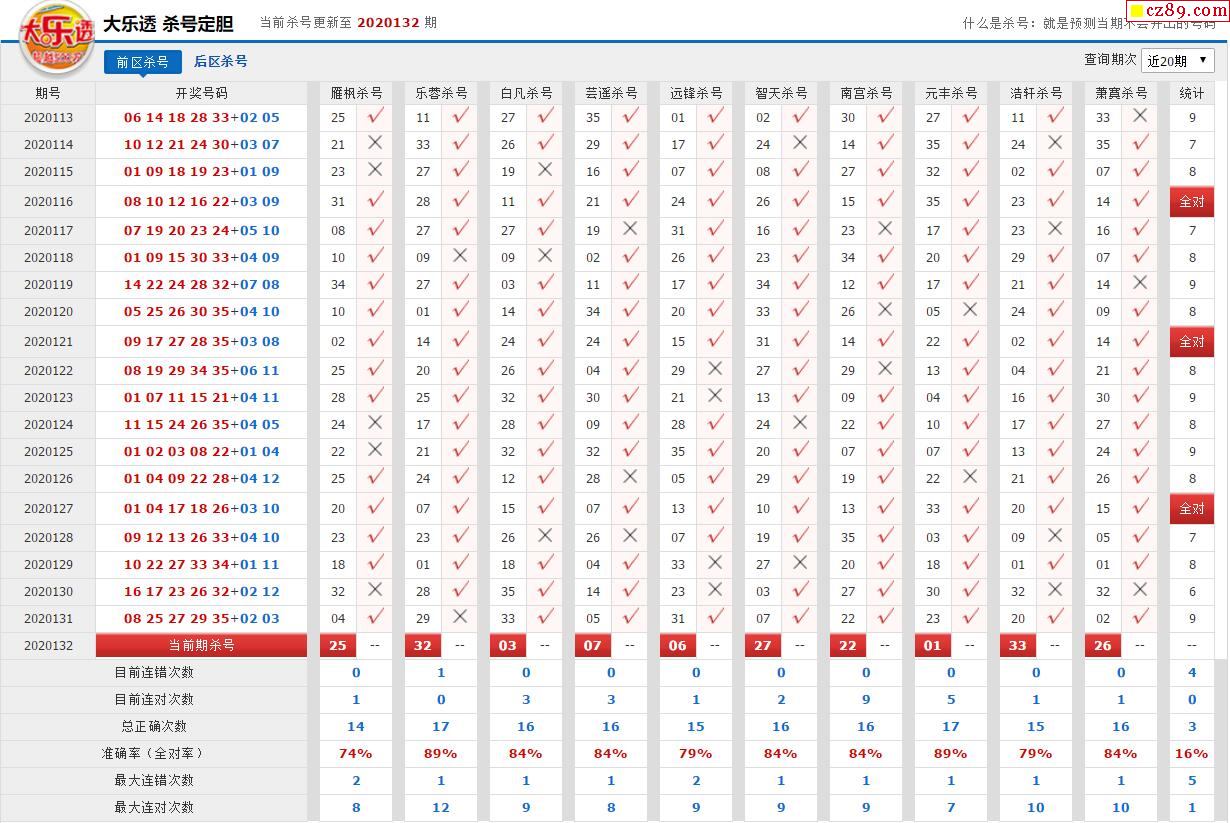Click 元丰's X mark in row 2020120
Image resolution: width=1230 pixels, height=823 pixels.
(970, 311)
